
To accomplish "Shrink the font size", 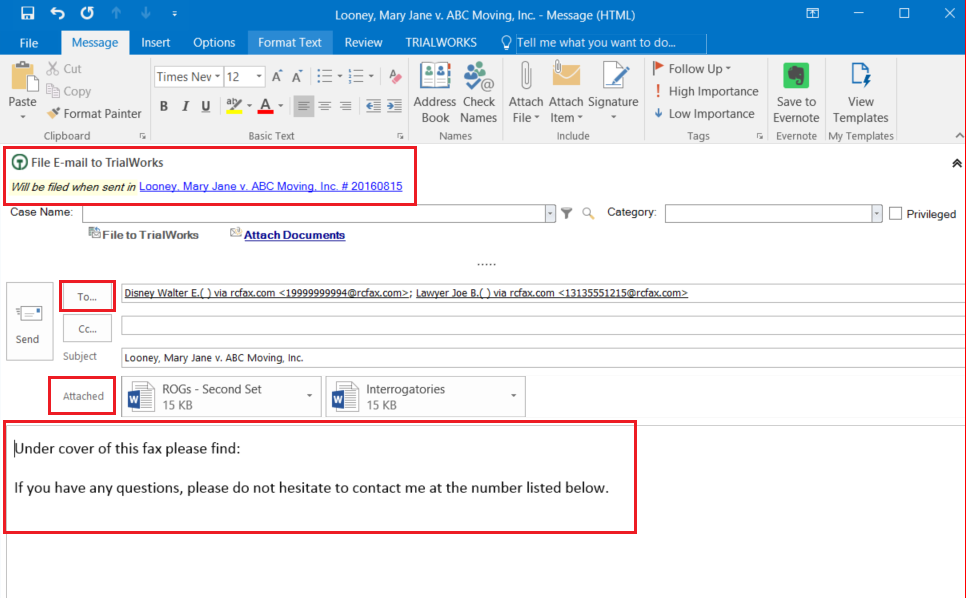I will pyautogui.click(x=297, y=76).
